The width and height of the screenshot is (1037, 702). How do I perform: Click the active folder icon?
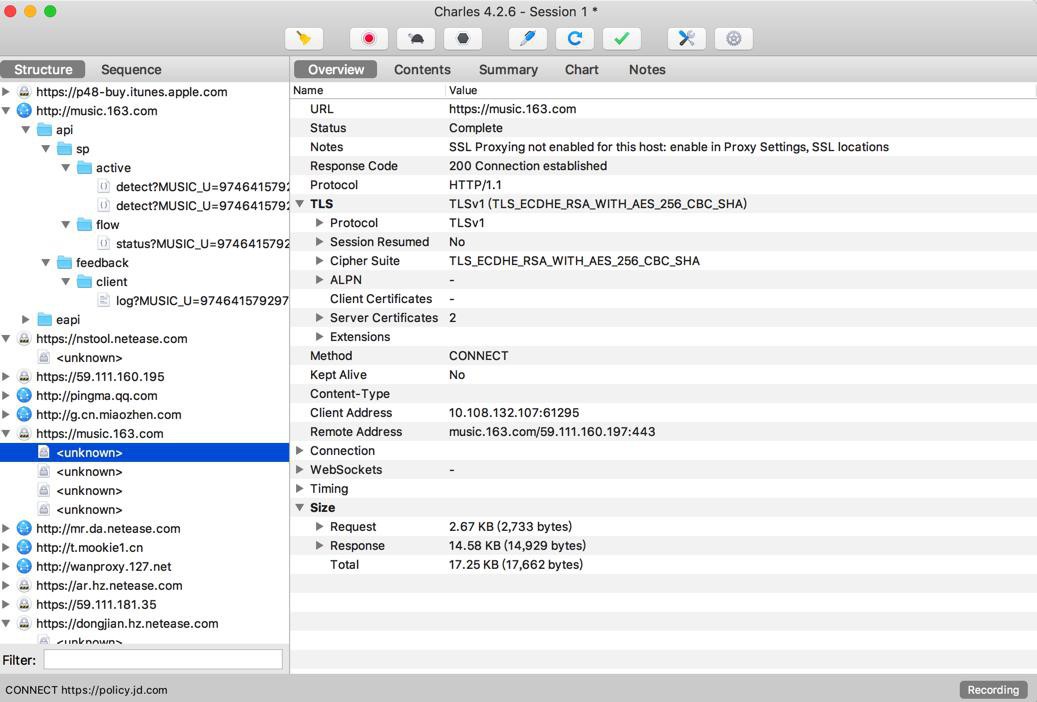coord(84,167)
